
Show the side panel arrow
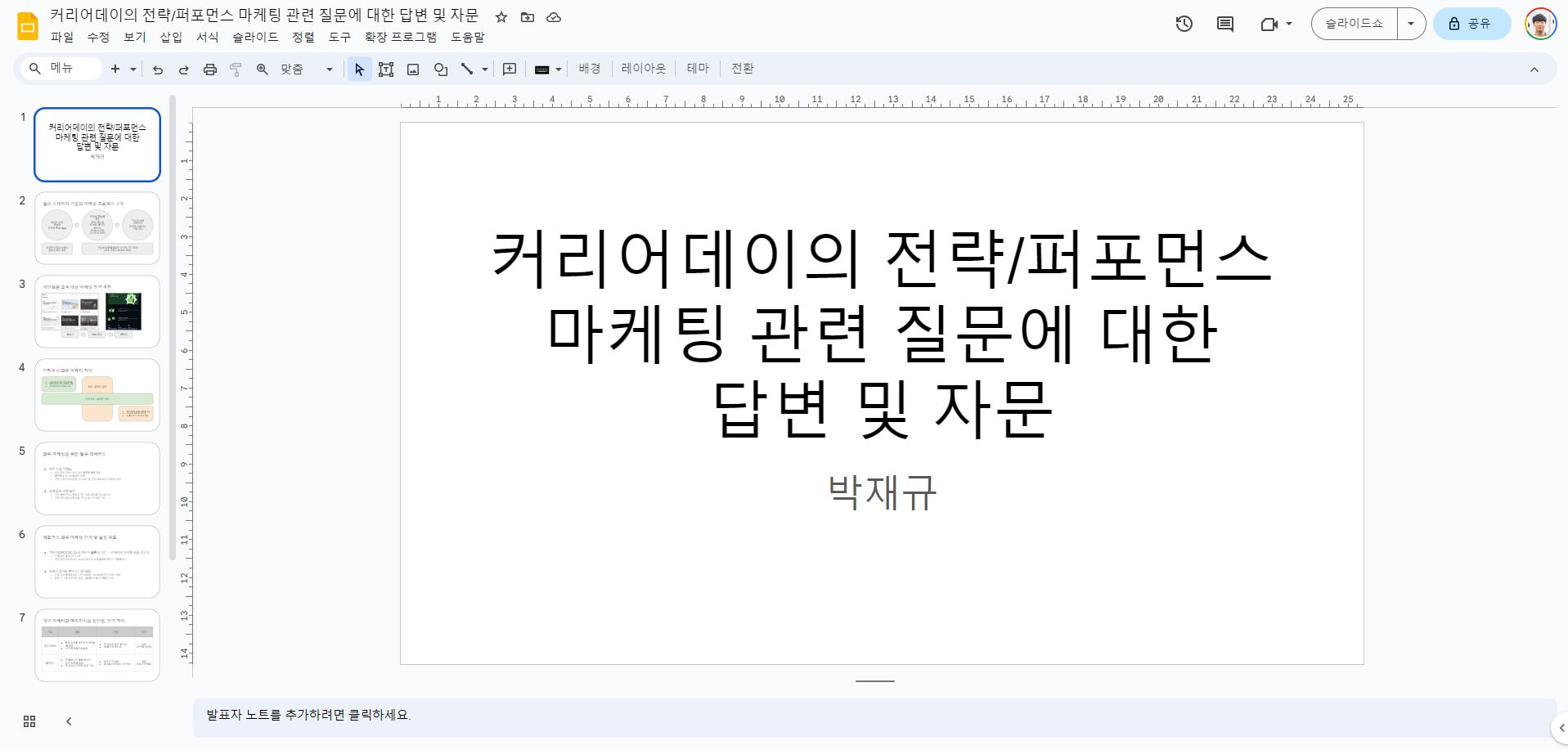point(1560,727)
